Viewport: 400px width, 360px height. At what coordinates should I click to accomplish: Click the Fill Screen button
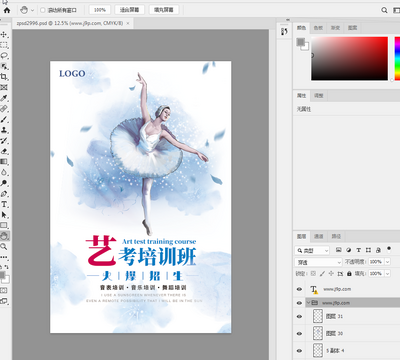click(164, 10)
